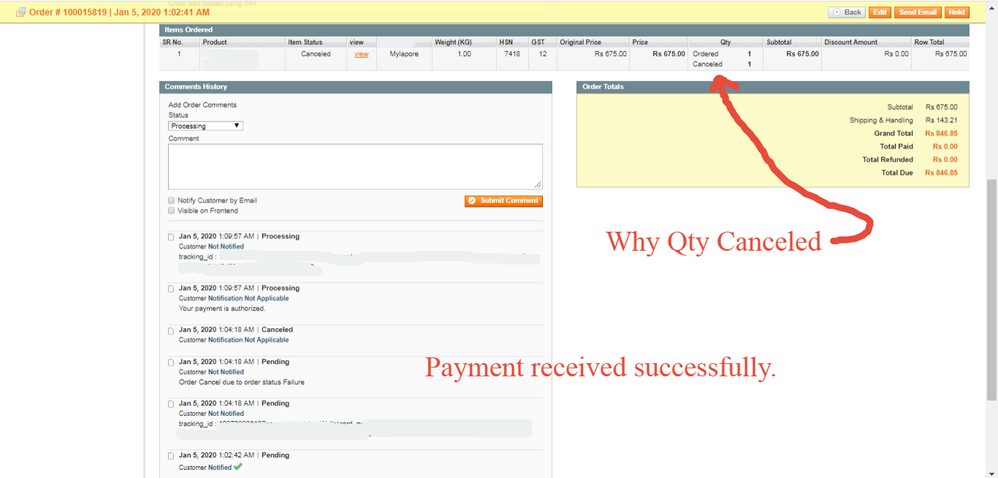Viewport: 998px width, 478px height.
Task: Click the orange Edit button
Action: (x=880, y=12)
